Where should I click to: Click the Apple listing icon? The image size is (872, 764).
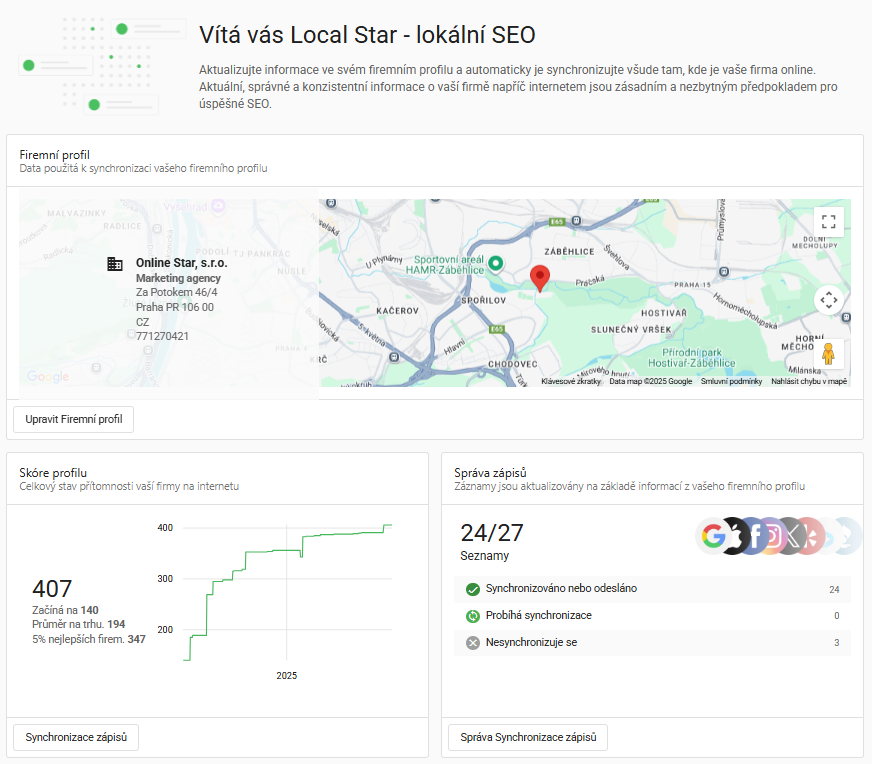pyautogui.click(x=736, y=536)
